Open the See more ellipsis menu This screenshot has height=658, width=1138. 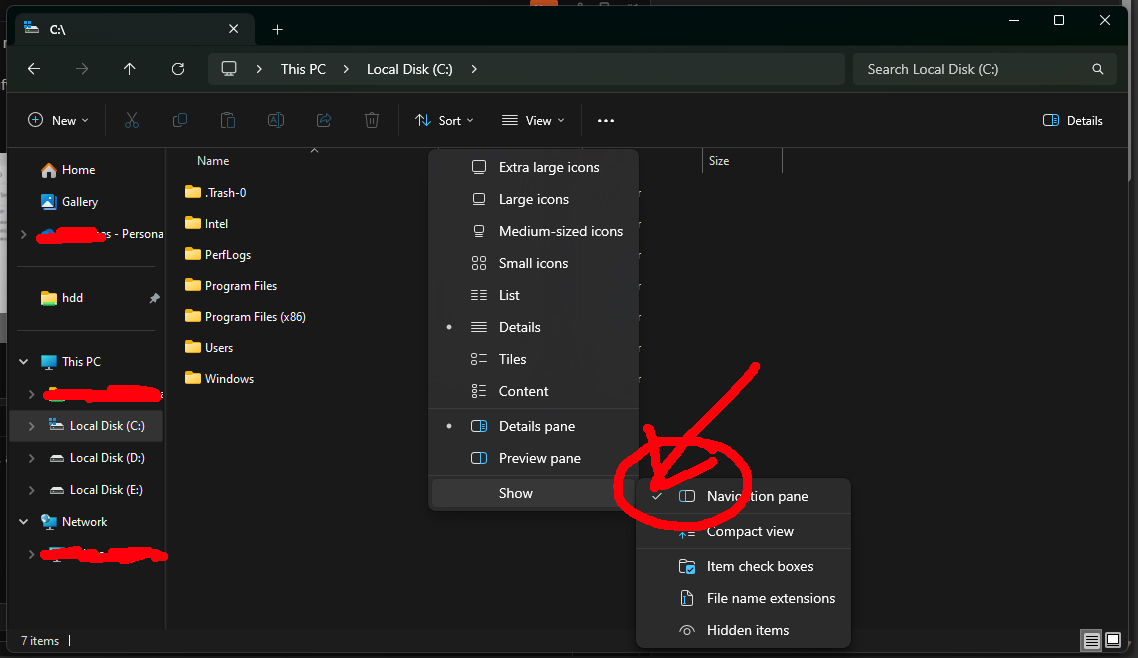[x=606, y=120]
